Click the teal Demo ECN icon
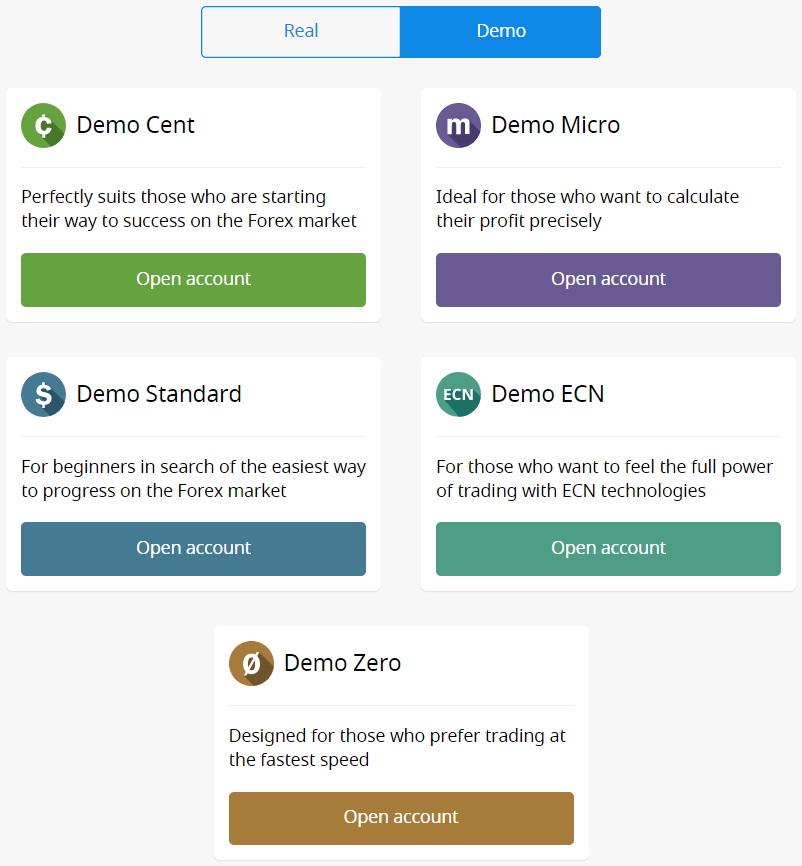This screenshot has width=802, height=866. coord(458,395)
